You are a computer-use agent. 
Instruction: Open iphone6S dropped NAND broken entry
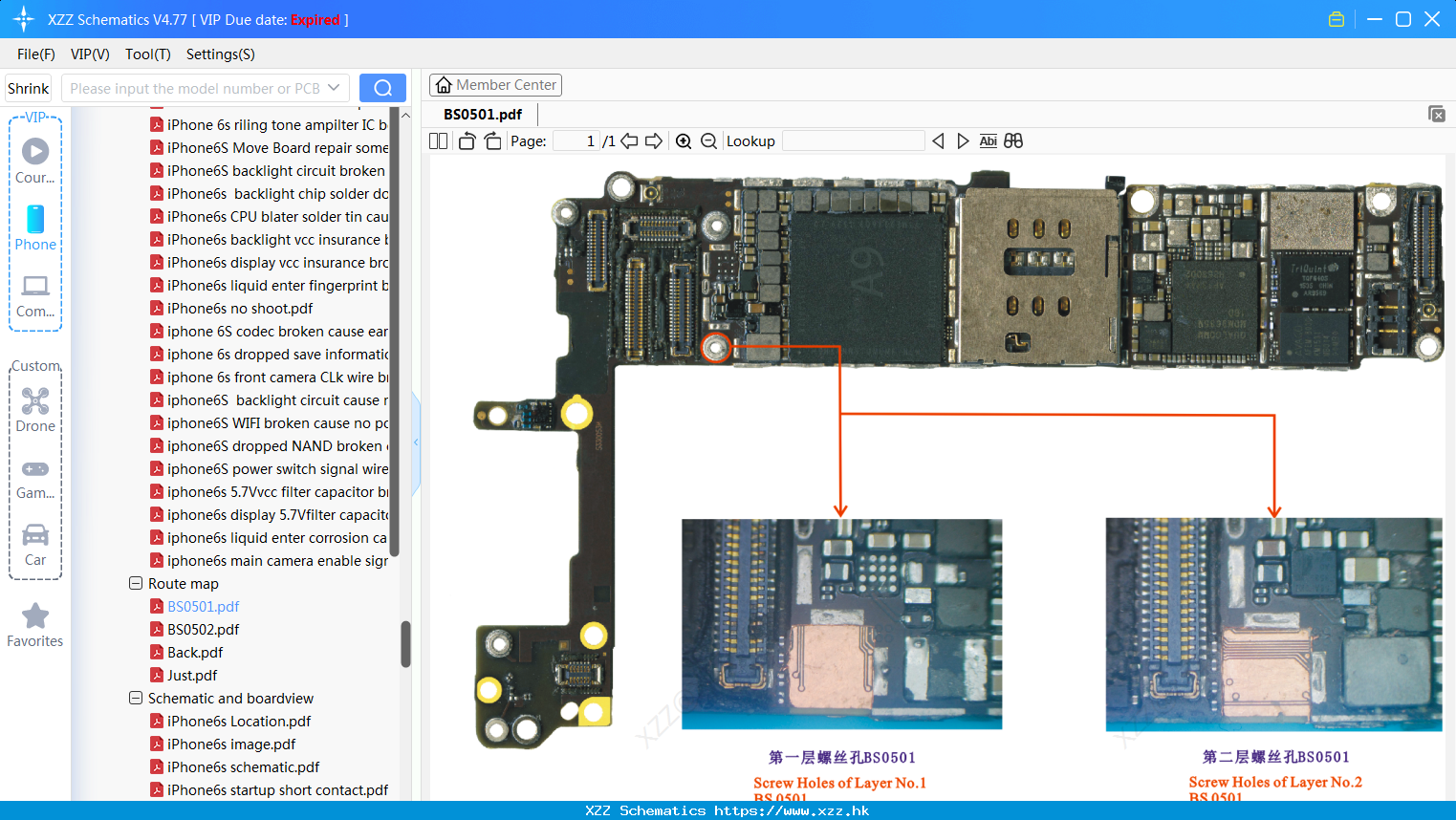click(277, 445)
